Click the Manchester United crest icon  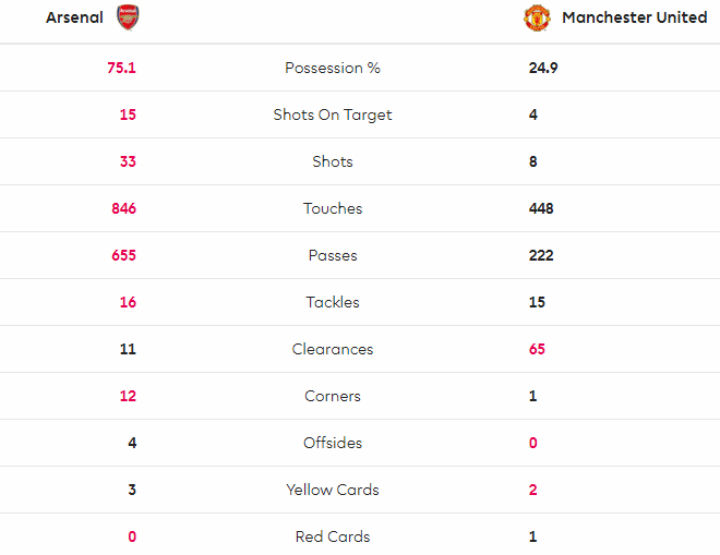537,17
